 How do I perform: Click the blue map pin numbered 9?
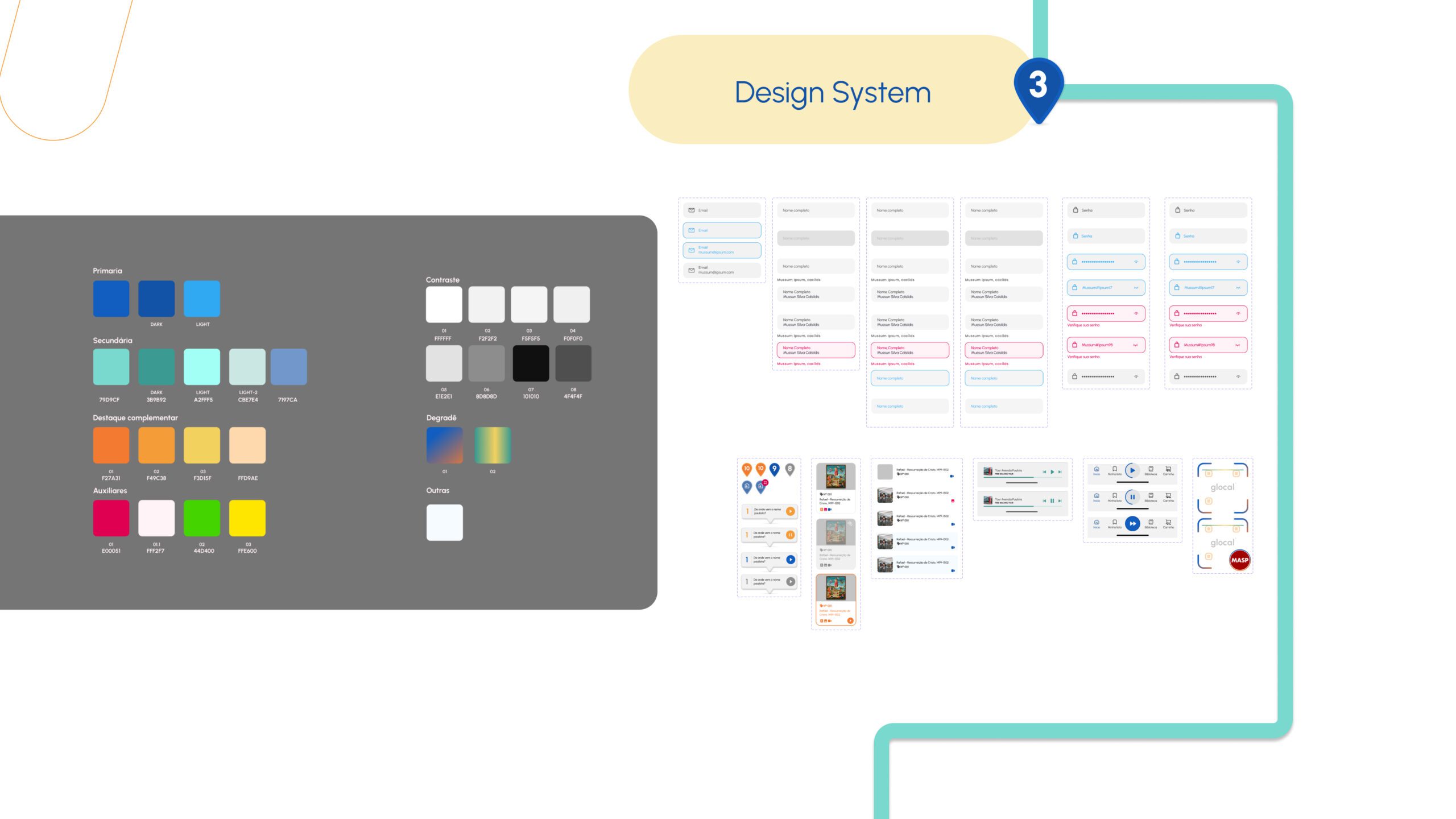point(774,469)
